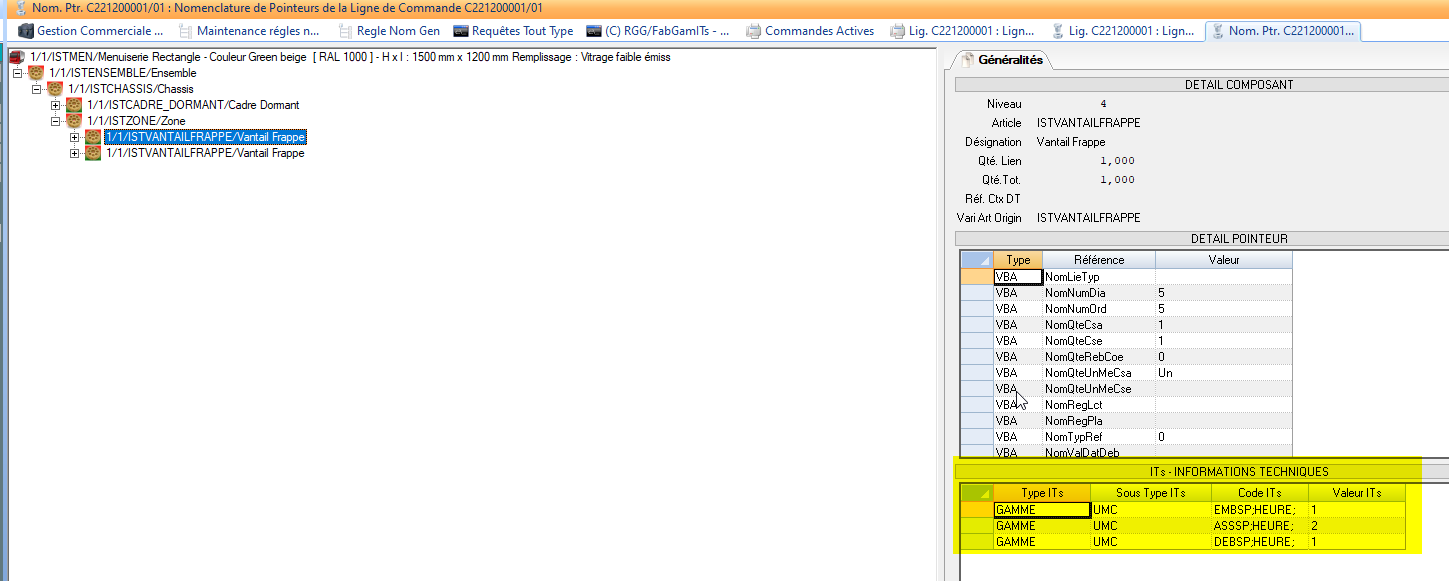Expand the ISTCADRE_DORMANT/Cadre Dormant node

[56, 105]
